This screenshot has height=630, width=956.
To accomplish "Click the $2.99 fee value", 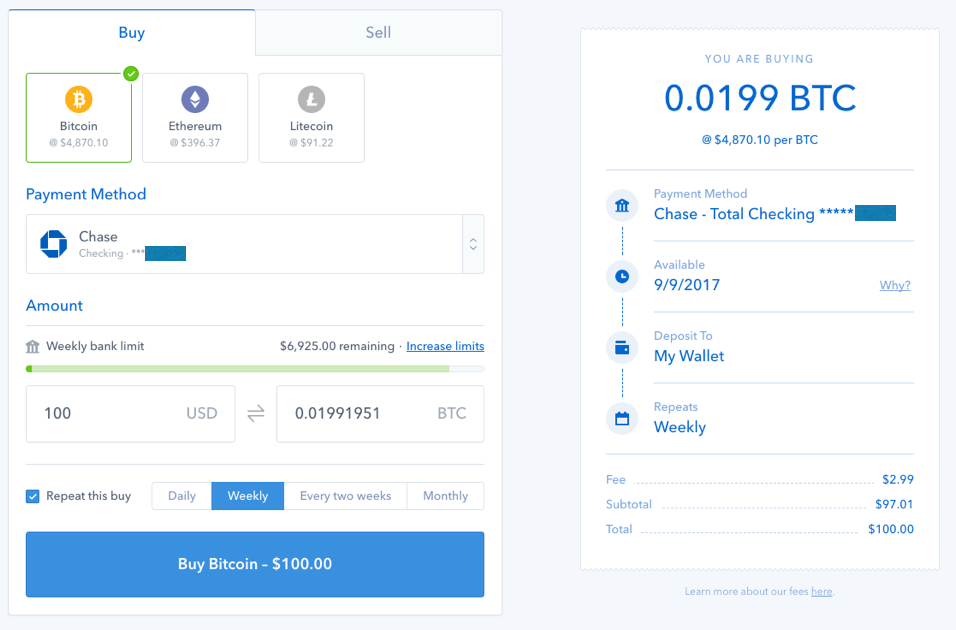I will [x=897, y=479].
